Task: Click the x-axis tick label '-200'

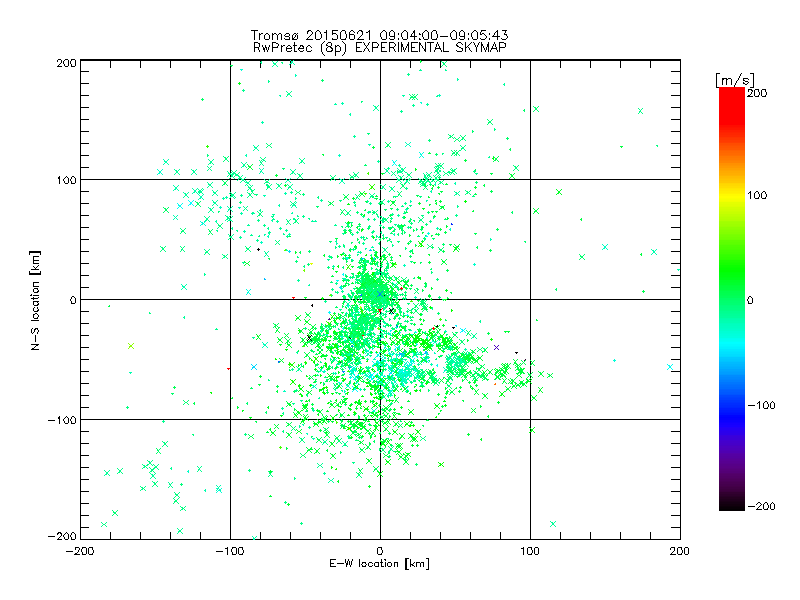Action: pos(80,551)
